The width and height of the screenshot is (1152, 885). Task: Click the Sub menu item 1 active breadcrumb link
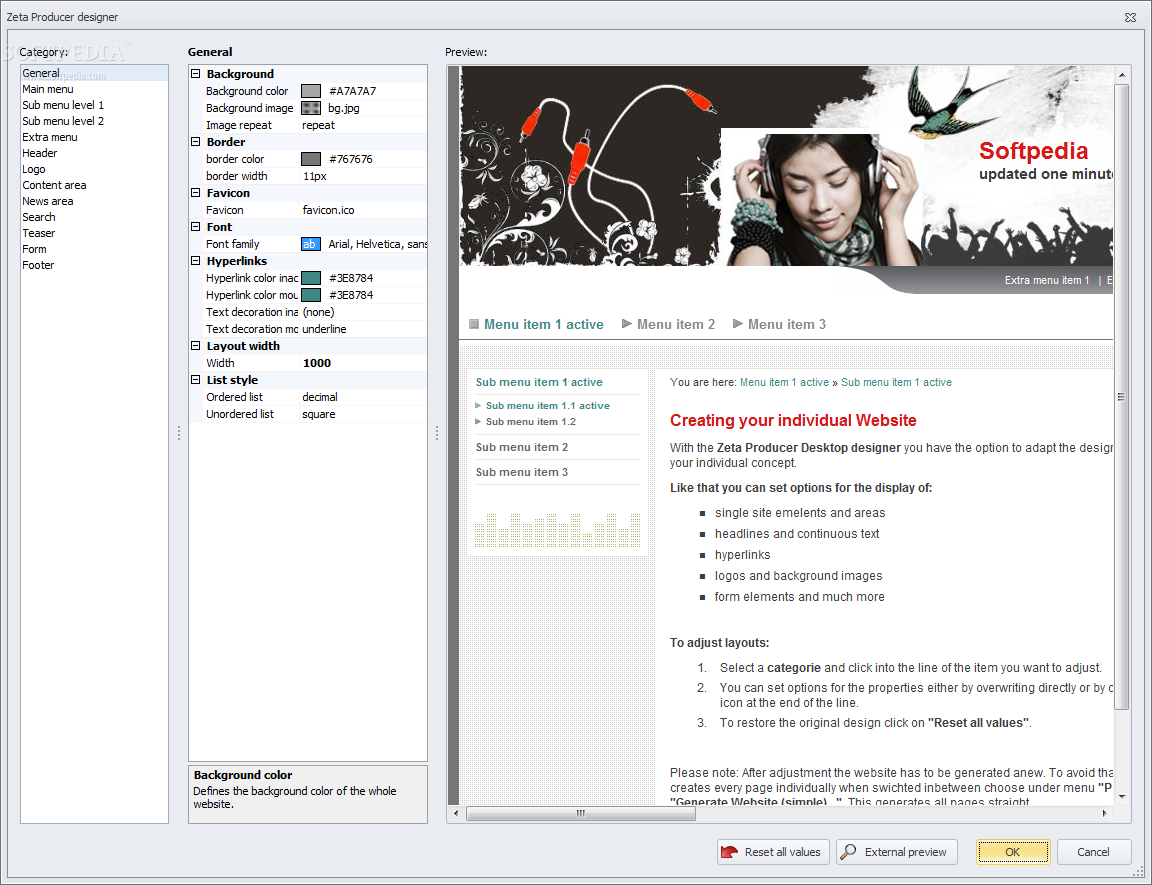tap(896, 383)
